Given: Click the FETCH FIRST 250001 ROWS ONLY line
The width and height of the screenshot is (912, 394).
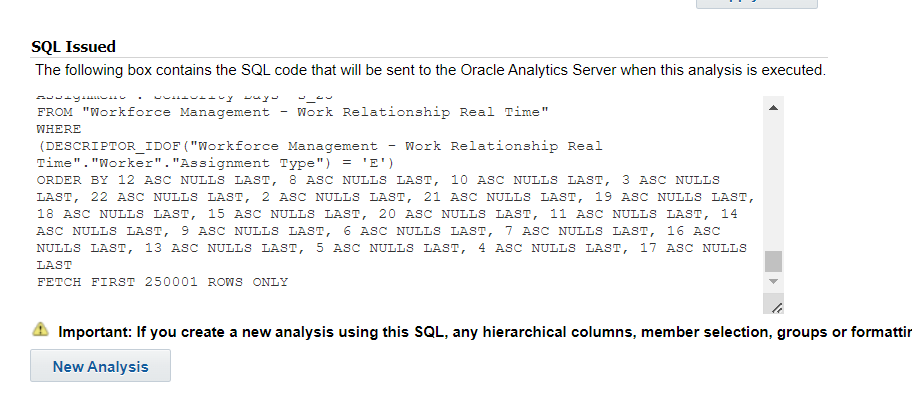Looking at the screenshot, I should point(162,282).
